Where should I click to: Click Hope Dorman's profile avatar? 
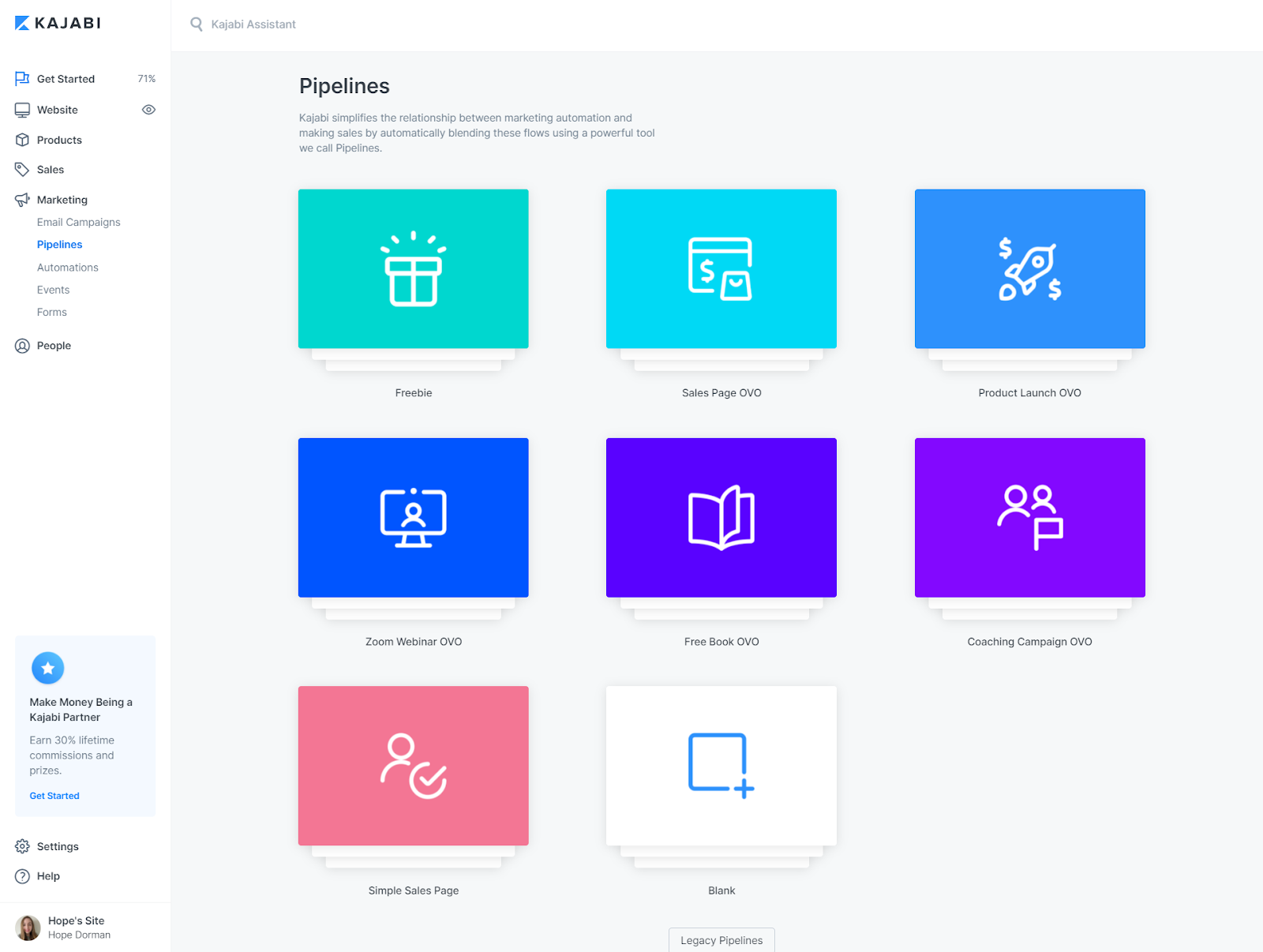pyautogui.click(x=28, y=928)
